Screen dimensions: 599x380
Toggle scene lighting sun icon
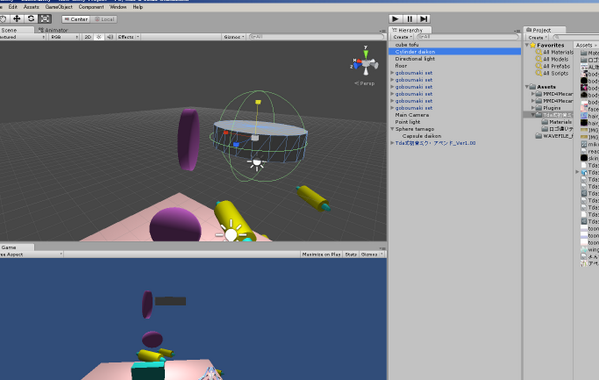pyautogui.click(x=99, y=37)
